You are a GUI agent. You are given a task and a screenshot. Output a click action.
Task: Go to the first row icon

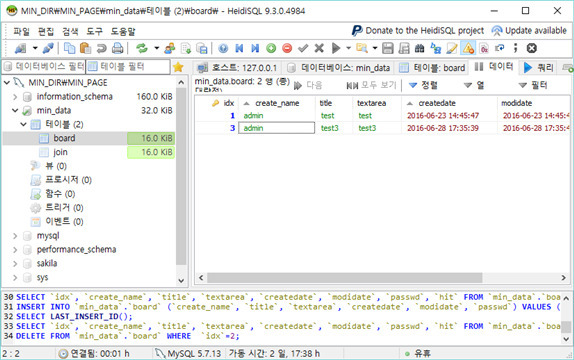239,48
